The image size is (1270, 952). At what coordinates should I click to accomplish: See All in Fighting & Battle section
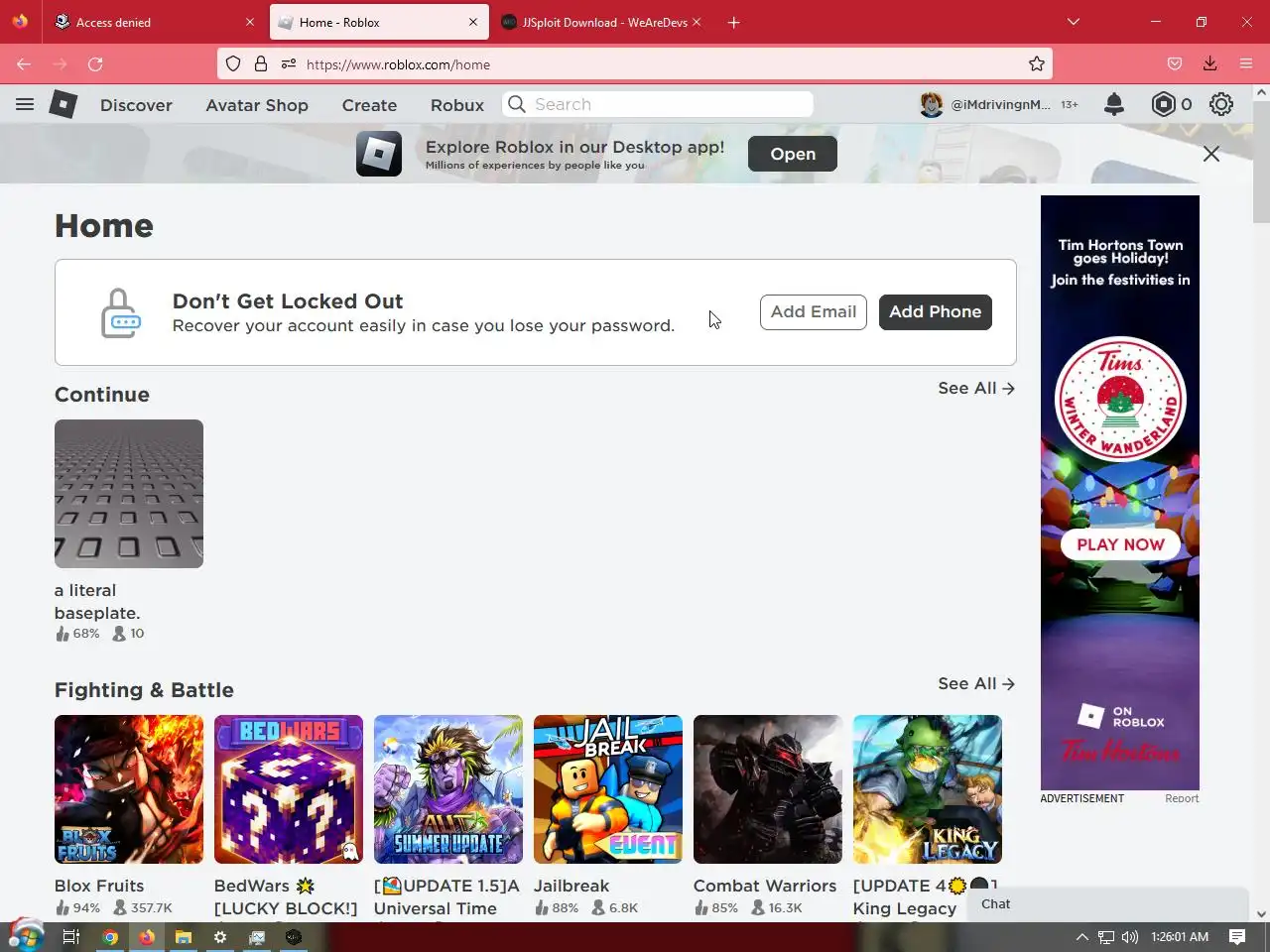976,684
